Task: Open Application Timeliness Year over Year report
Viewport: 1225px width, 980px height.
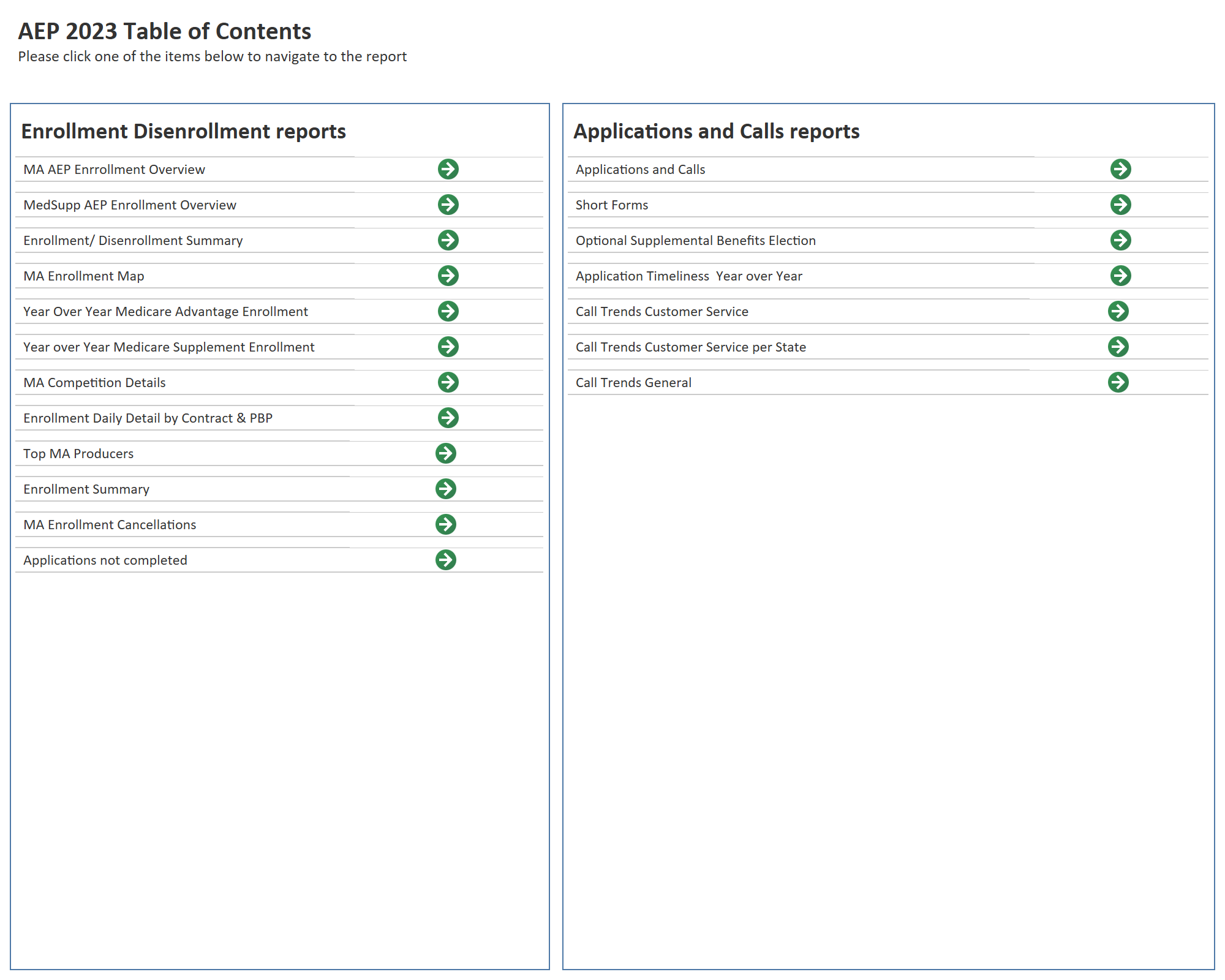Action: pos(688,276)
